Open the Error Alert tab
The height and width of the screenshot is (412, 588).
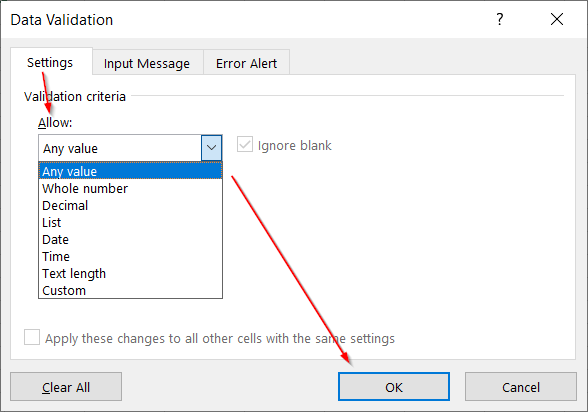(246, 63)
